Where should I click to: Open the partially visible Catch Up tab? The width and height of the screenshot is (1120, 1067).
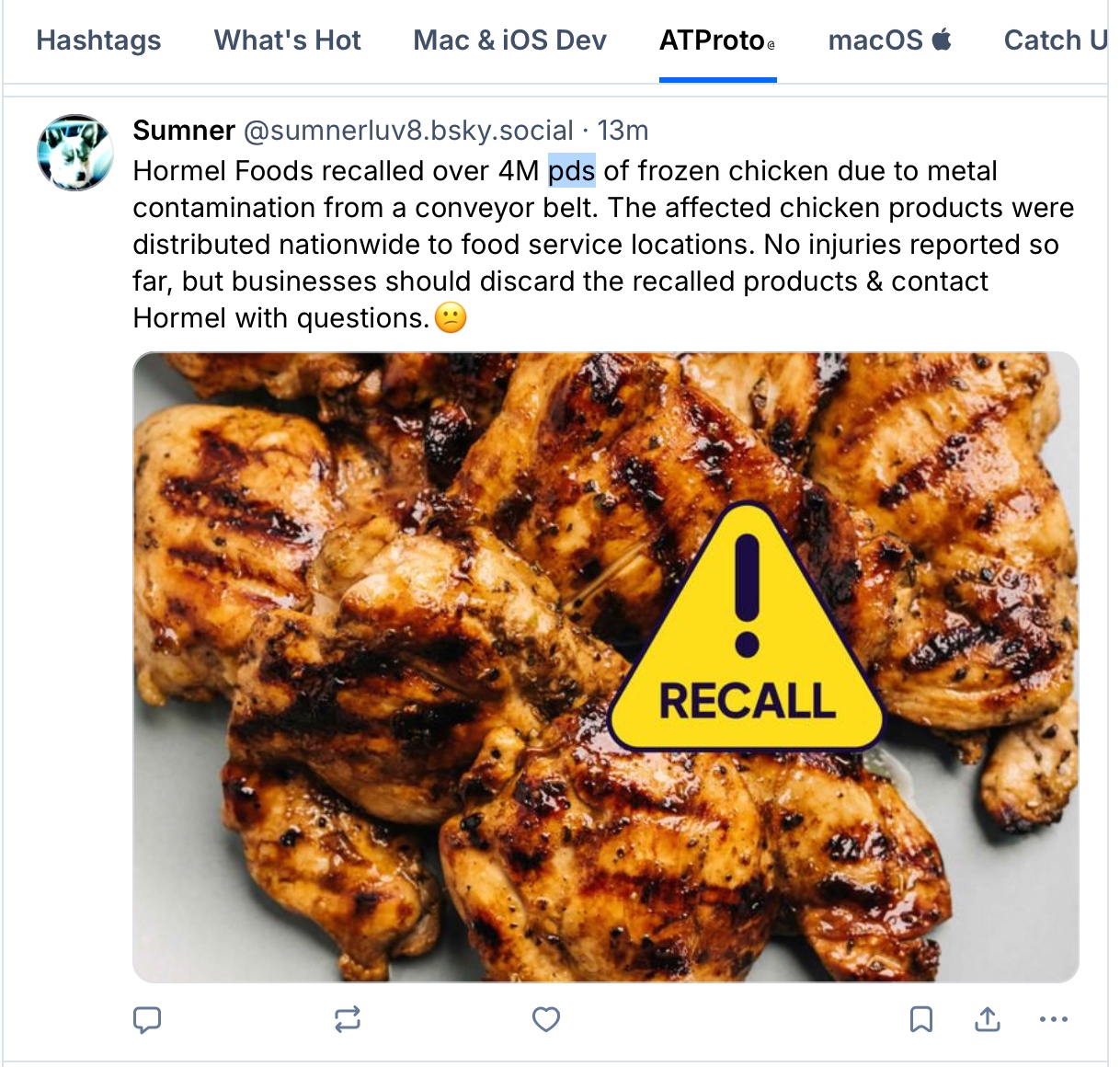tap(1055, 40)
